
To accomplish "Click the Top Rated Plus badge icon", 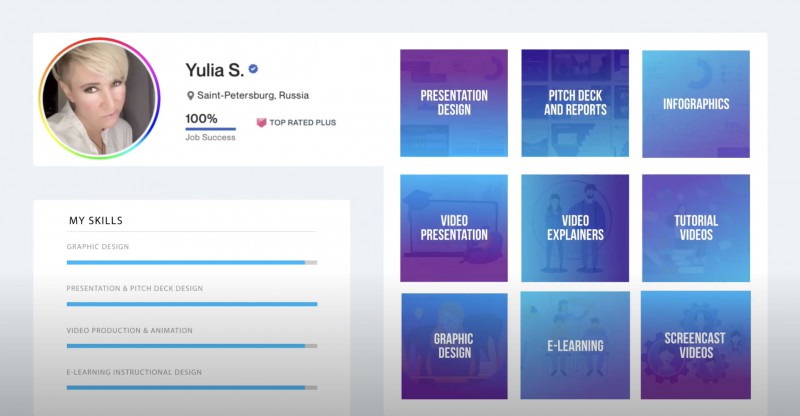I will point(262,123).
